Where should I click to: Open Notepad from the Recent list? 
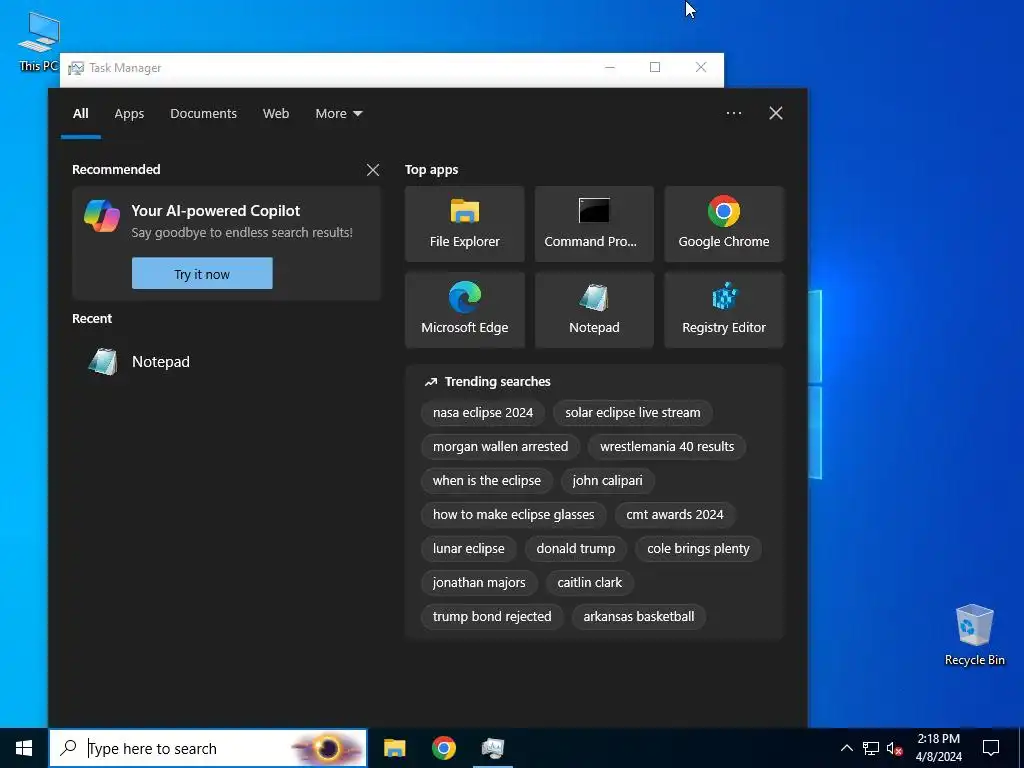[x=225, y=362]
